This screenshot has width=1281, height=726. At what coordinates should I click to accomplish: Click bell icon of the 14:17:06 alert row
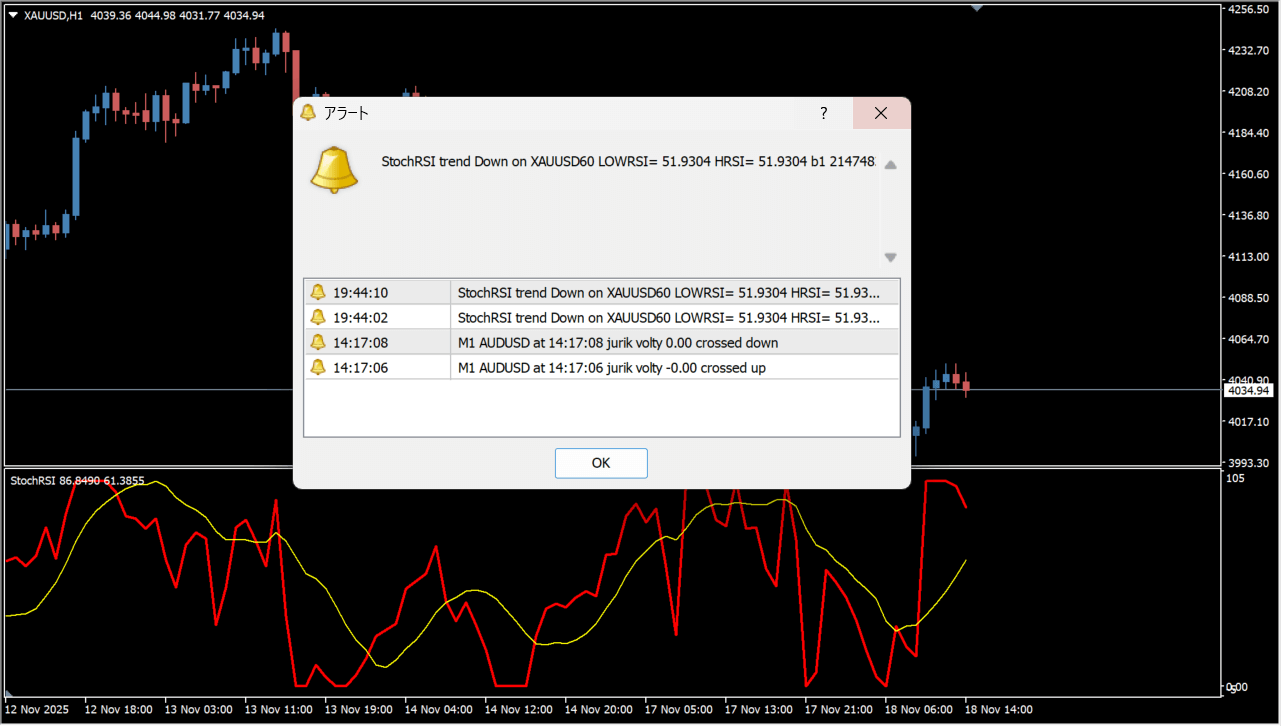point(318,367)
